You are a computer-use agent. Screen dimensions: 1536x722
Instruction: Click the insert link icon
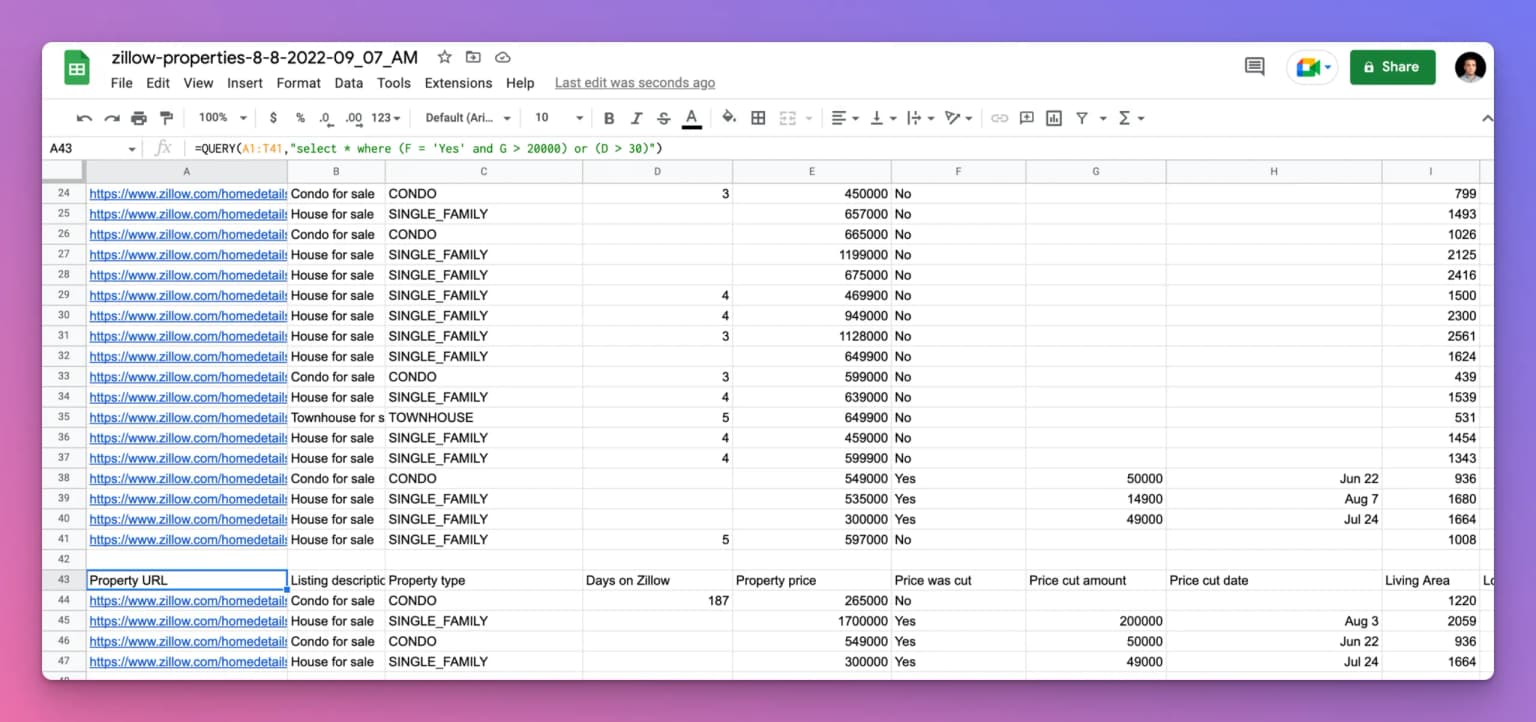[999, 118]
